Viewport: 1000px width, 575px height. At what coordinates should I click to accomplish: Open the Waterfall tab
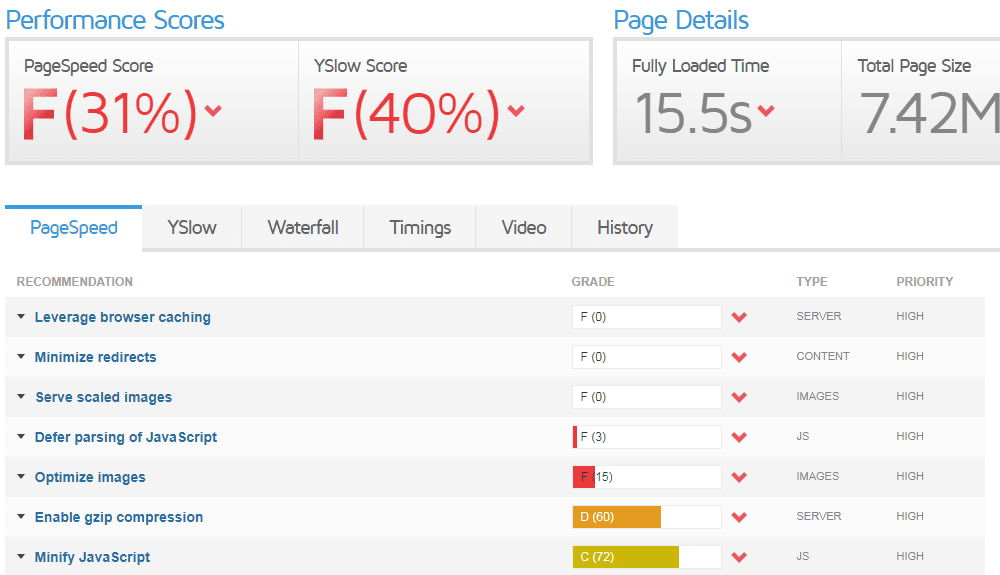coord(303,227)
